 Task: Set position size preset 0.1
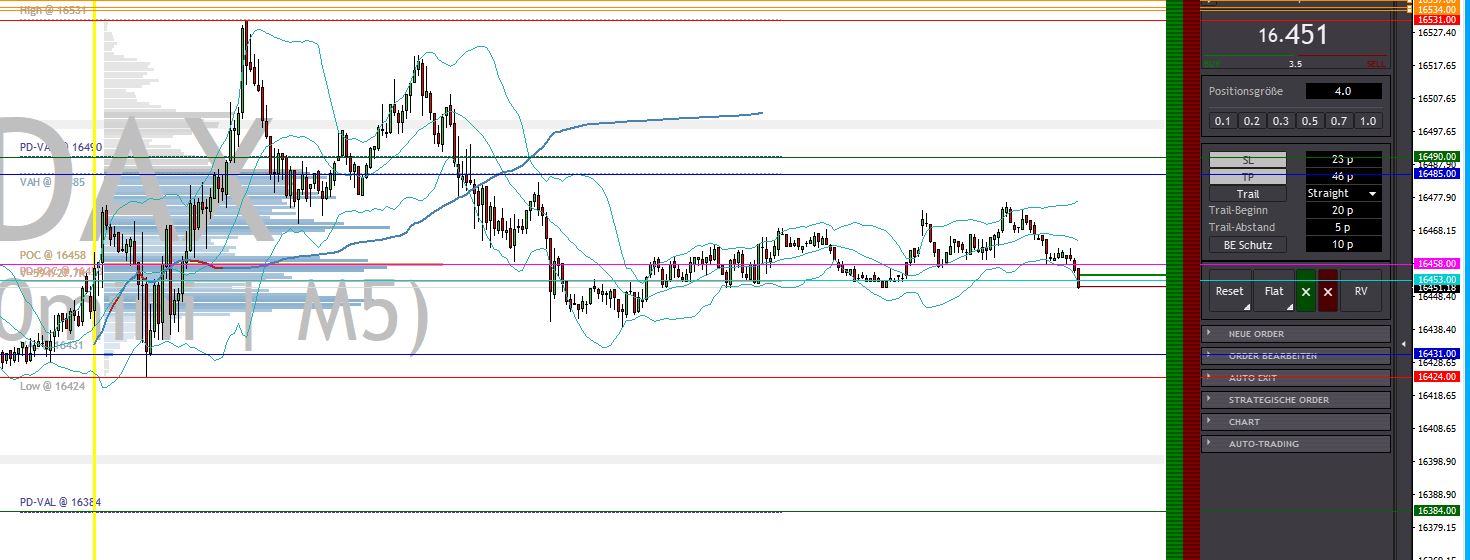1223,121
